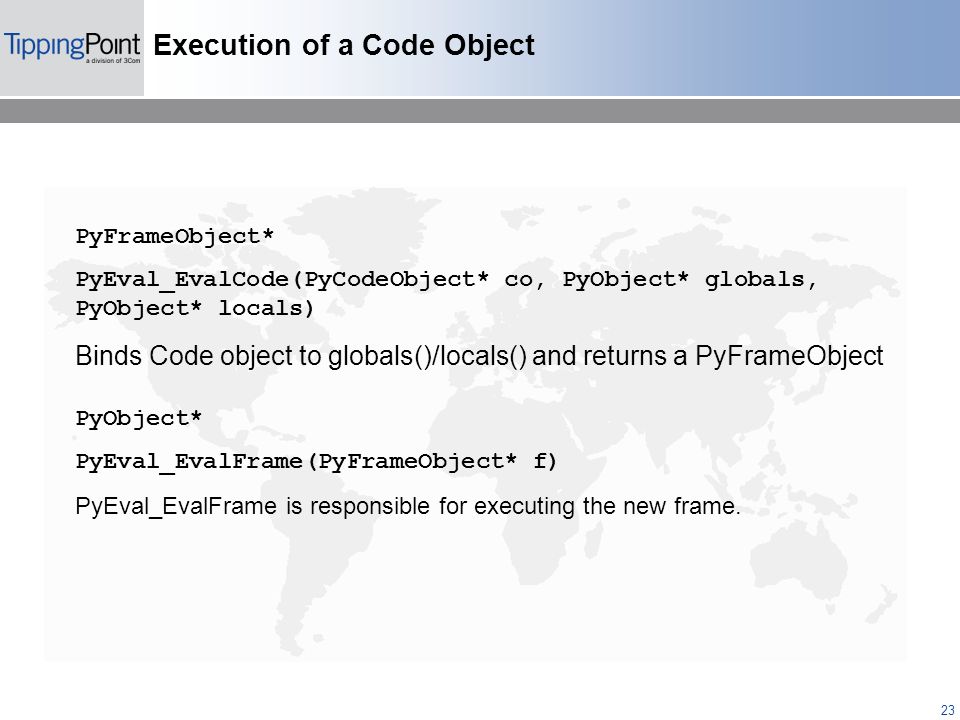Click the PyEval_EvalFrame(PyFrameObject* f) signature
The width and height of the screenshot is (960, 720).
click(x=317, y=461)
